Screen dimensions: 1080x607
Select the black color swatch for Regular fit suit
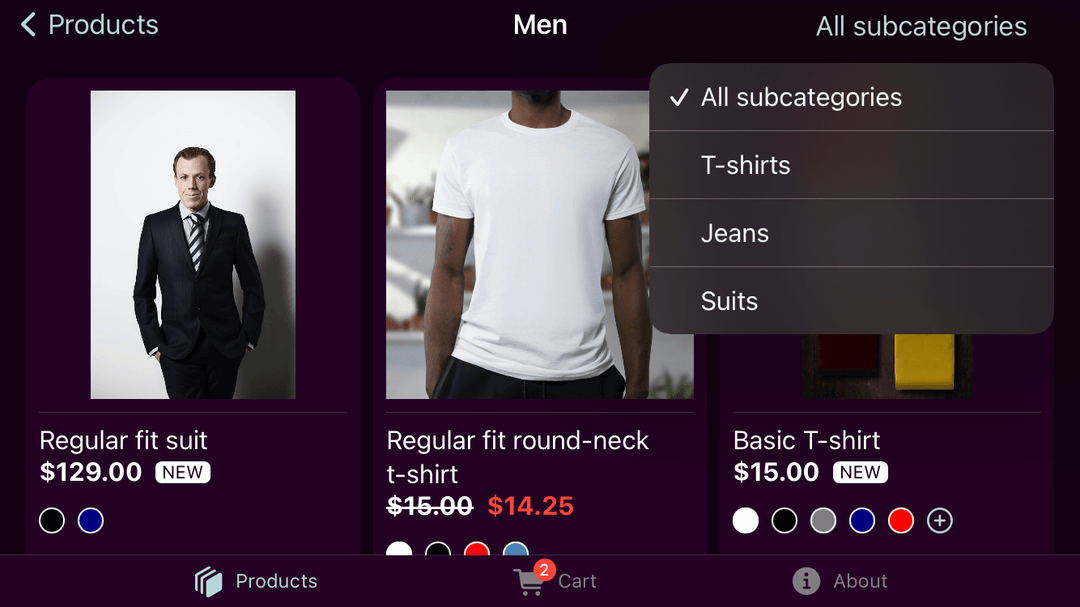pos(51,520)
